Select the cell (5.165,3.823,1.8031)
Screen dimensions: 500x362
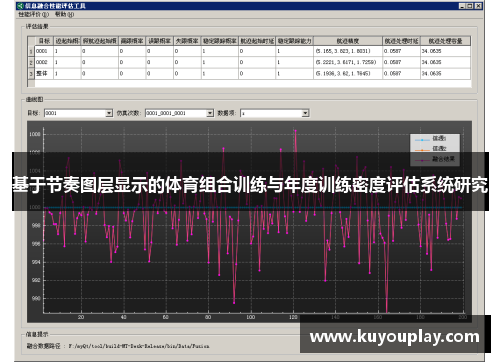click(x=348, y=51)
